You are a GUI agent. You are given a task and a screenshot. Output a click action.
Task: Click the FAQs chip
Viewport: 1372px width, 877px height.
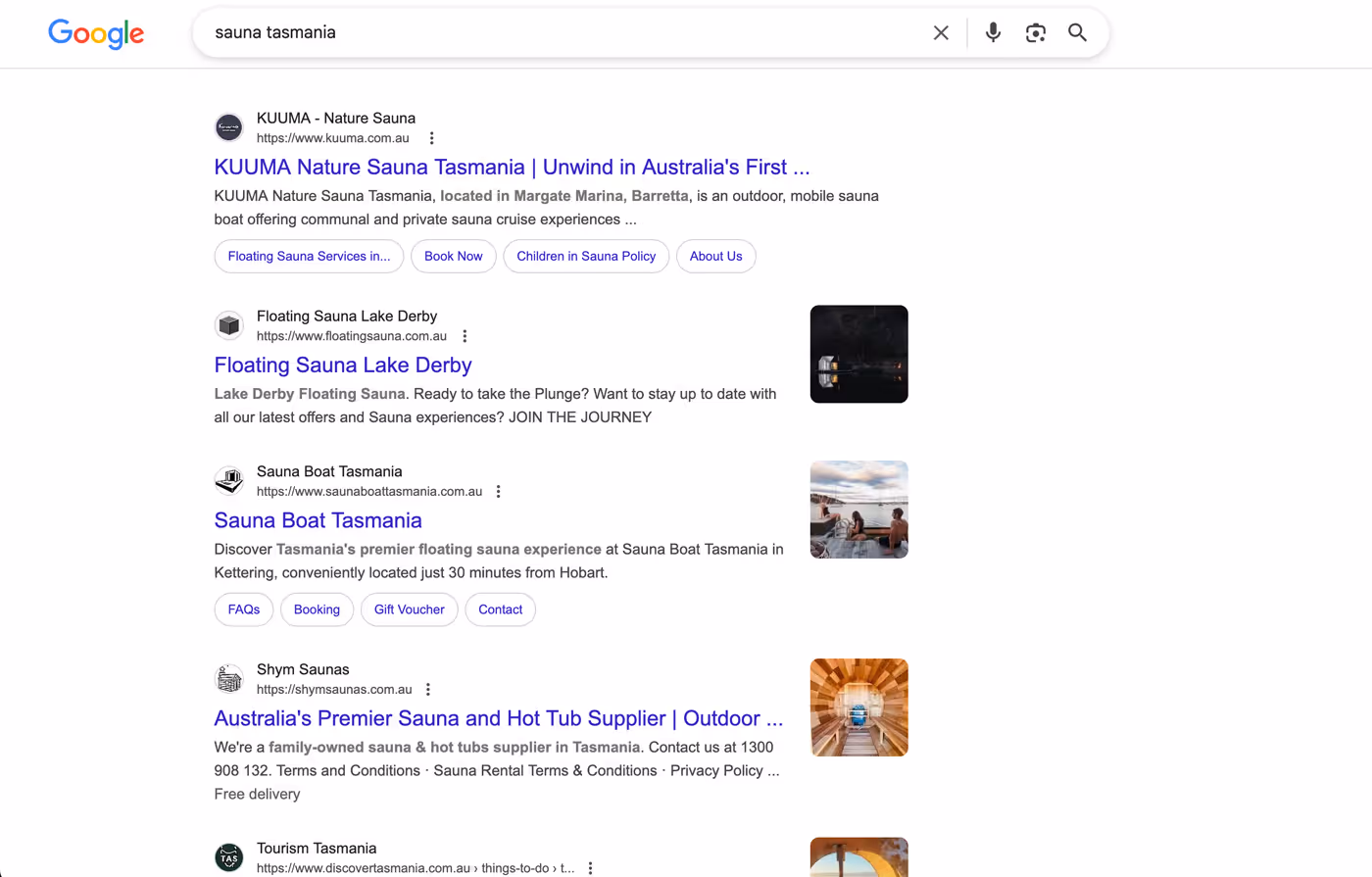pos(244,609)
